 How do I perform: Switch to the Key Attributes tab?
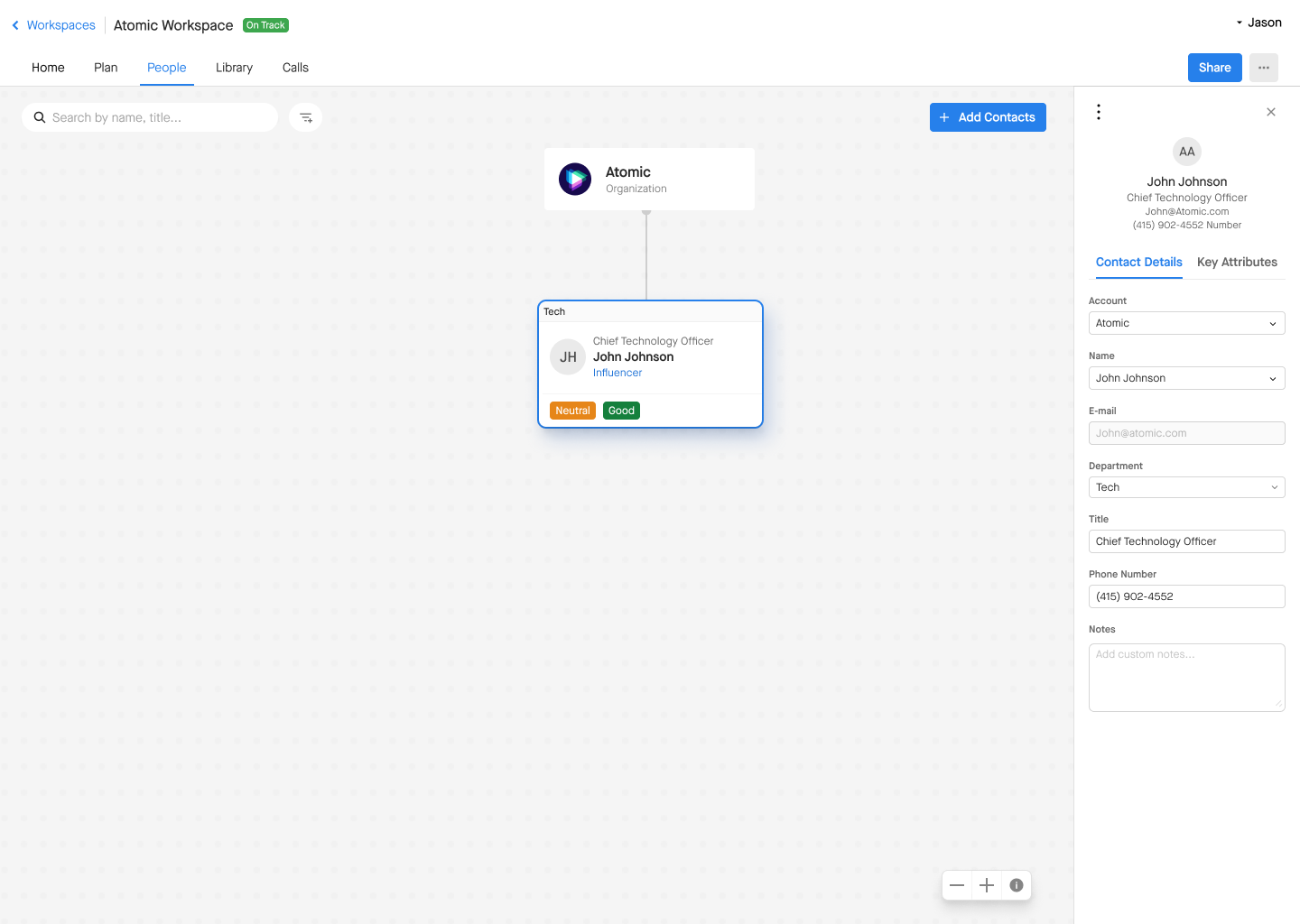tap(1237, 262)
